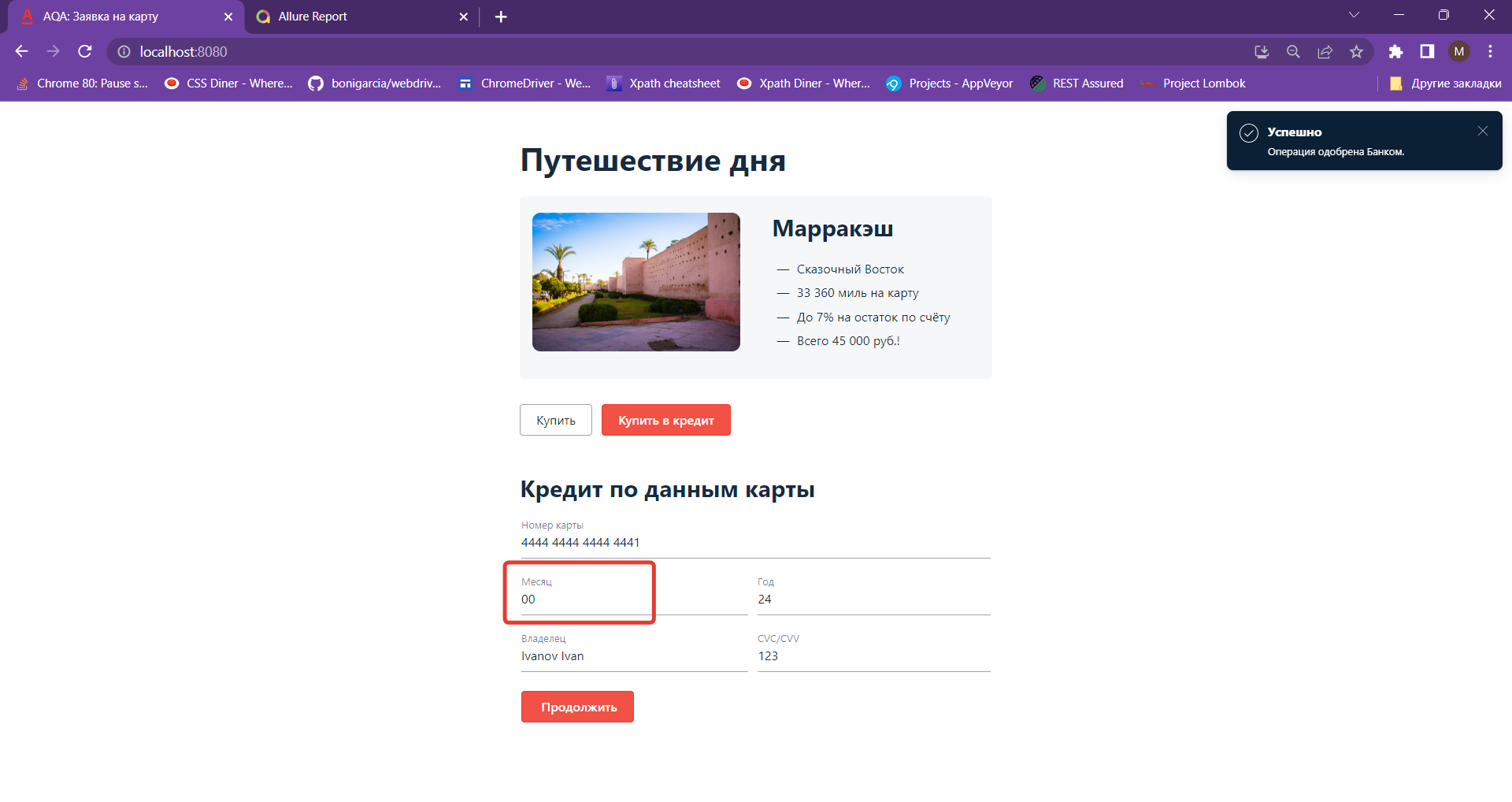Bookmark the page via the star icon
The height and width of the screenshot is (802, 1512).
click(x=1356, y=51)
